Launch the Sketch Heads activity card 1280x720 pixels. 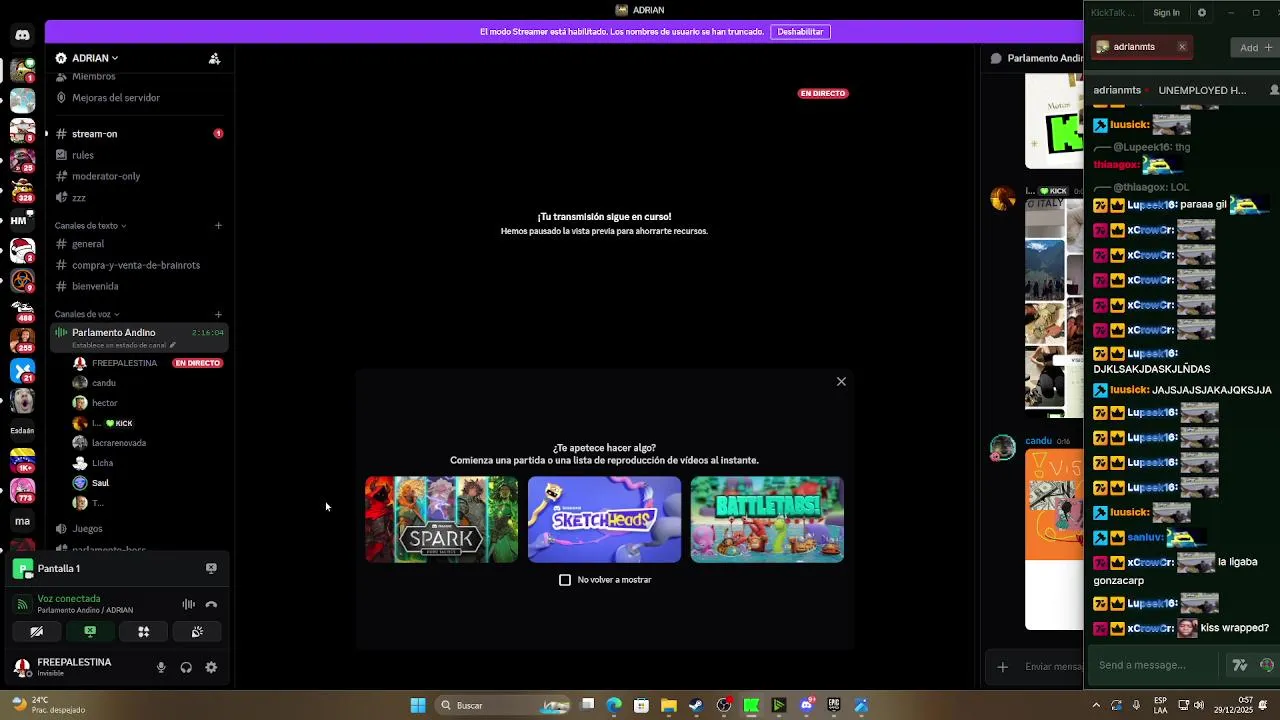pos(604,519)
